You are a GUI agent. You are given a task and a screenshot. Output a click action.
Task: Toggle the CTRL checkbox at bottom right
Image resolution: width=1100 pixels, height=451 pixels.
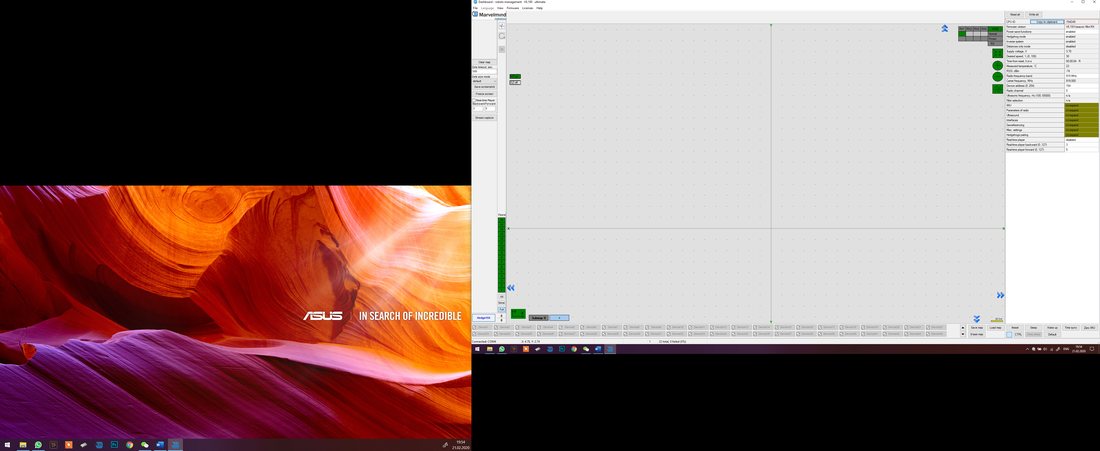point(1009,335)
